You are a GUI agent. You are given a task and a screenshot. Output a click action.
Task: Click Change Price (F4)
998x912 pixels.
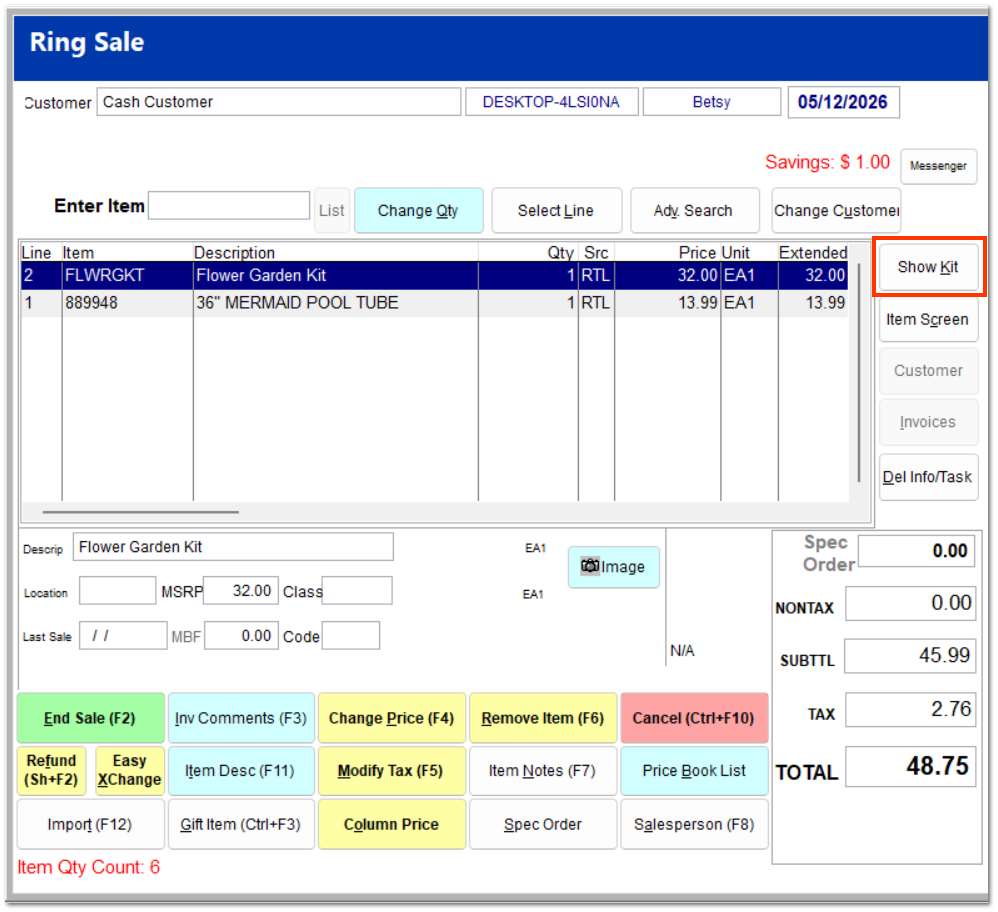click(391, 718)
